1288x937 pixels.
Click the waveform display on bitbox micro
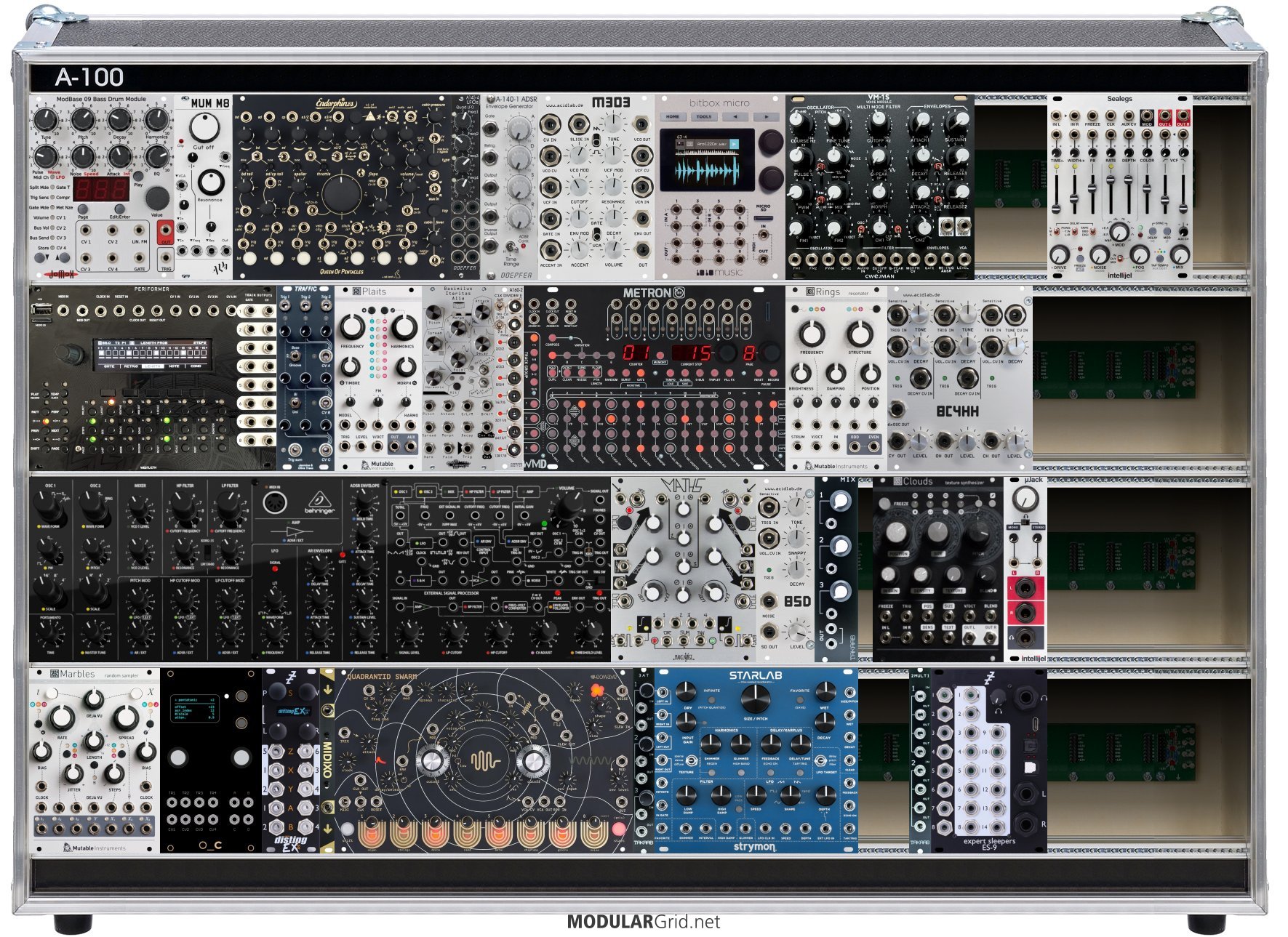pyautogui.click(x=708, y=172)
